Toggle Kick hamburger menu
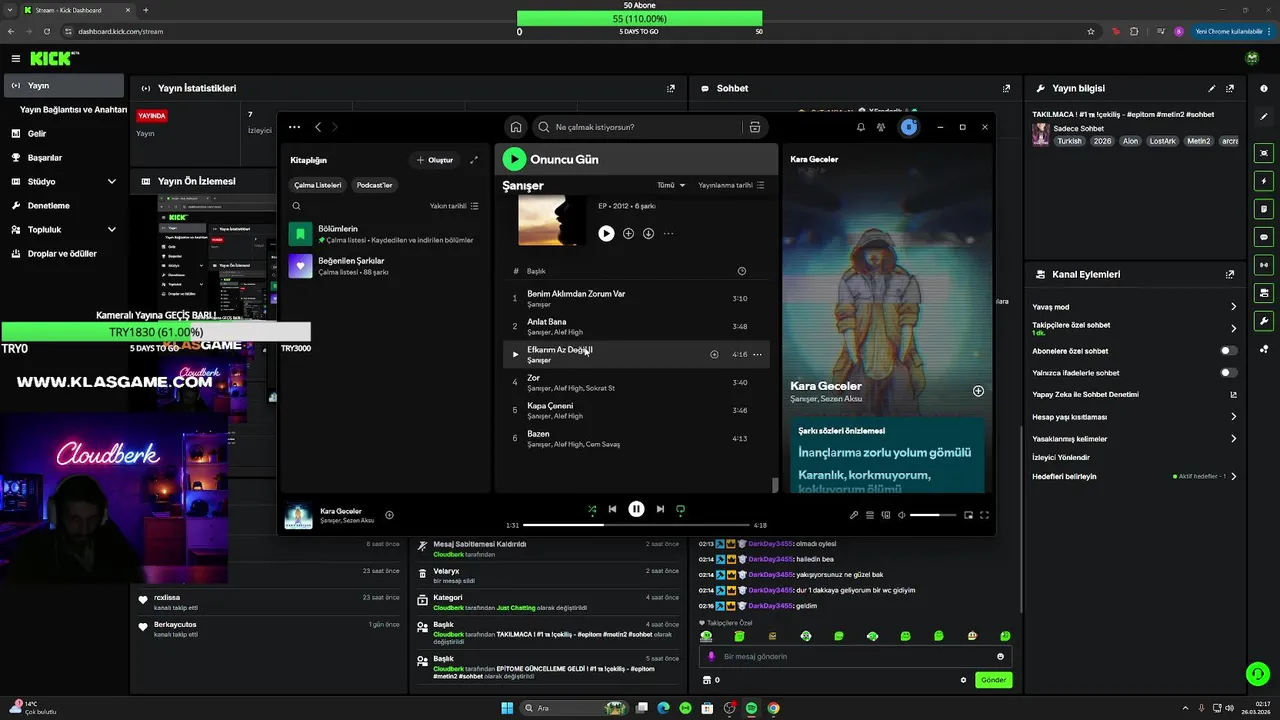This screenshot has width=1280, height=720. [15, 59]
